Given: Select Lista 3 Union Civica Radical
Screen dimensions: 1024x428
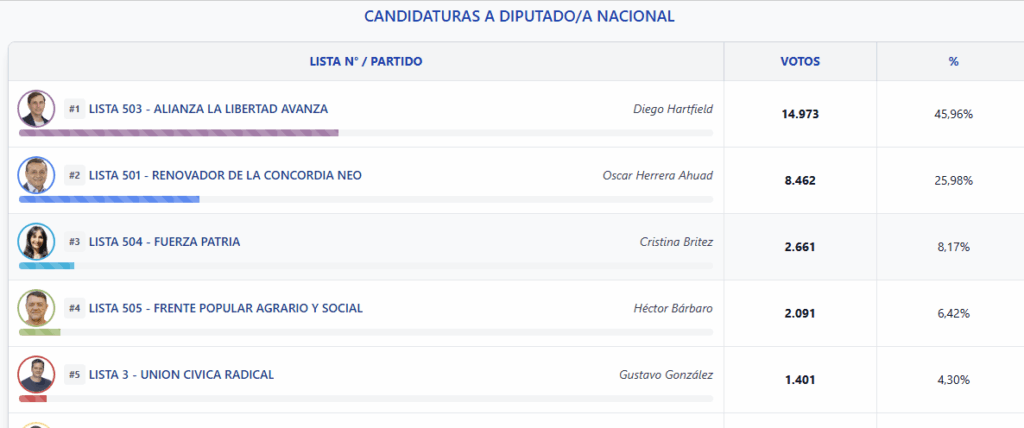Looking at the screenshot, I should (181, 375).
